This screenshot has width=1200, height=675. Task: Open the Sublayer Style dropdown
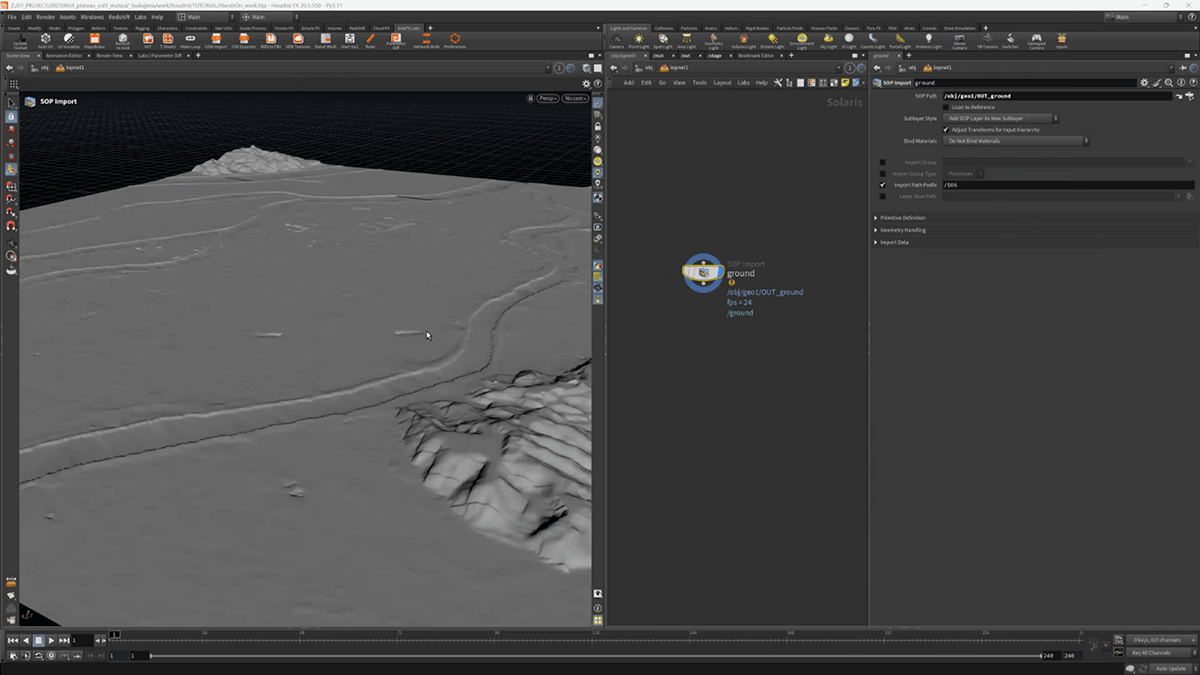(x=1001, y=118)
